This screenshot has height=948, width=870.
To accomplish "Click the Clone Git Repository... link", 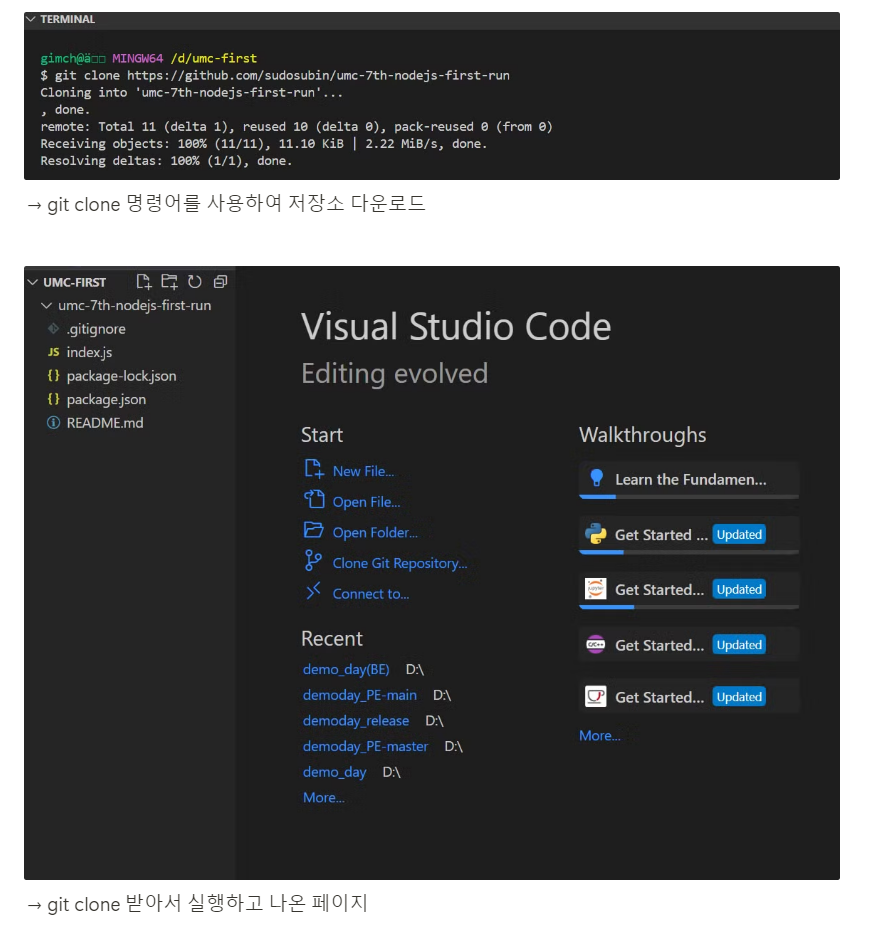I will (400, 563).
